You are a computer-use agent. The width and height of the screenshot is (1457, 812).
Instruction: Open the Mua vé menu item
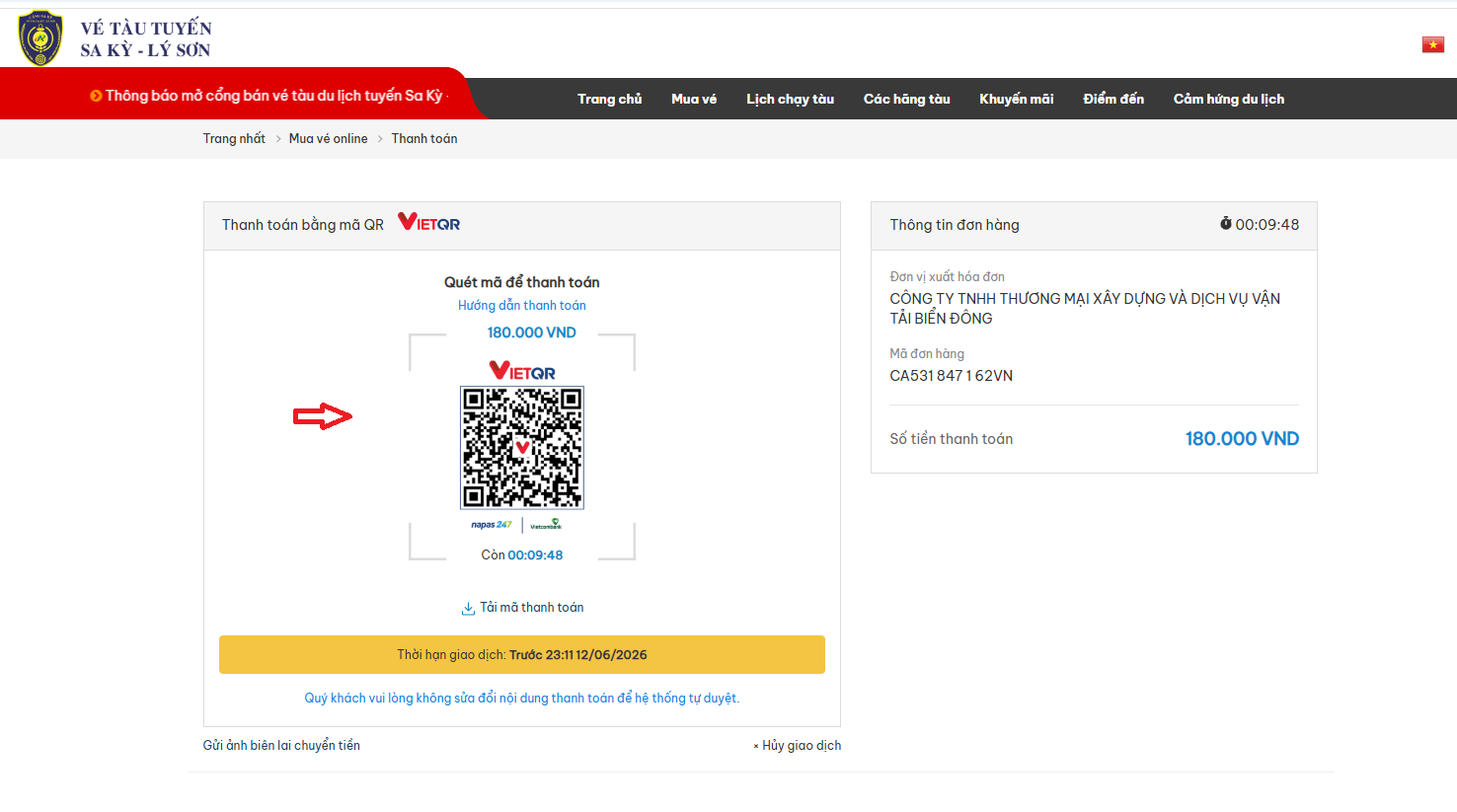[x=694, y=99]
